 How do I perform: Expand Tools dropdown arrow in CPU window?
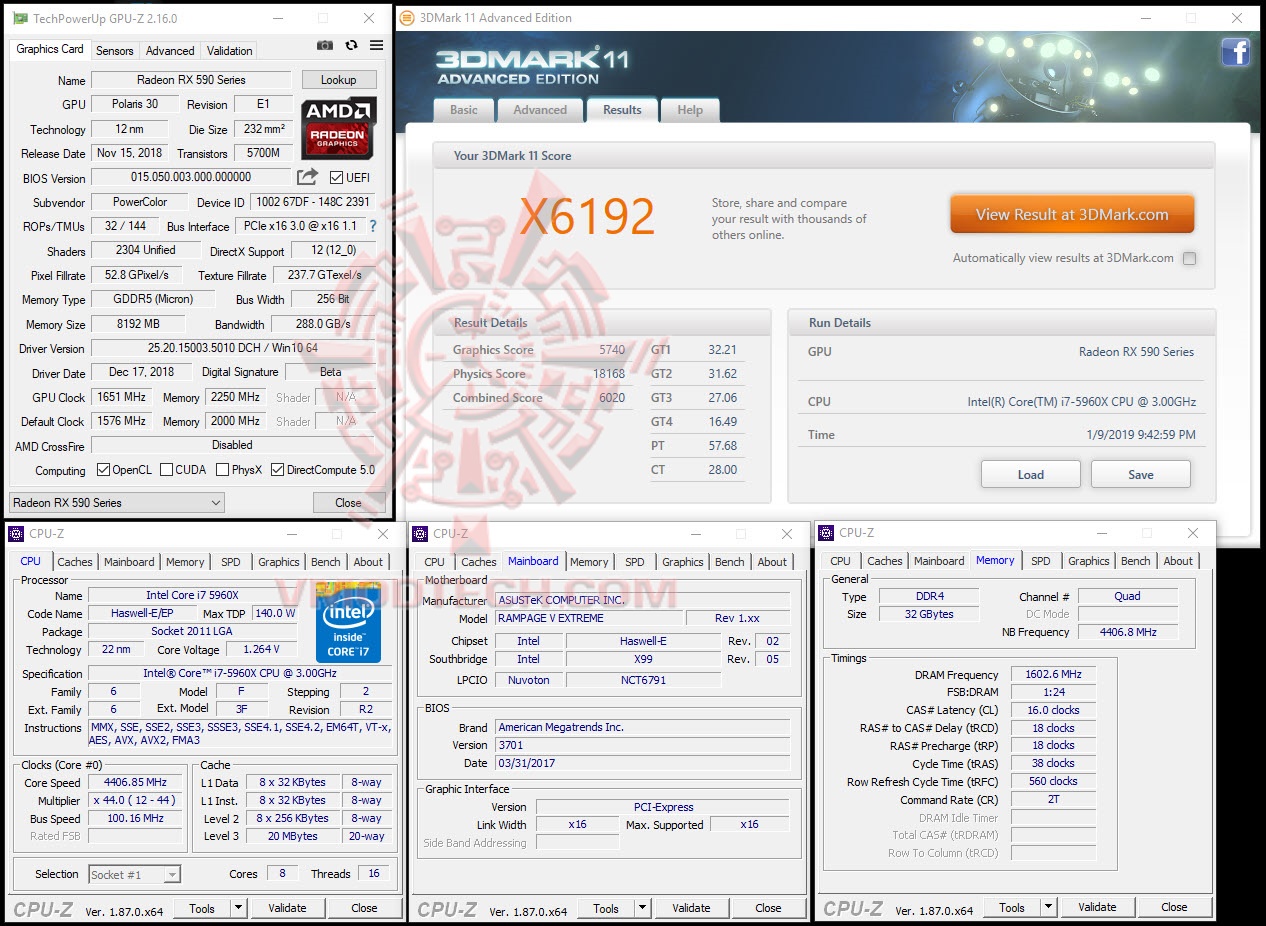[238, 908]
